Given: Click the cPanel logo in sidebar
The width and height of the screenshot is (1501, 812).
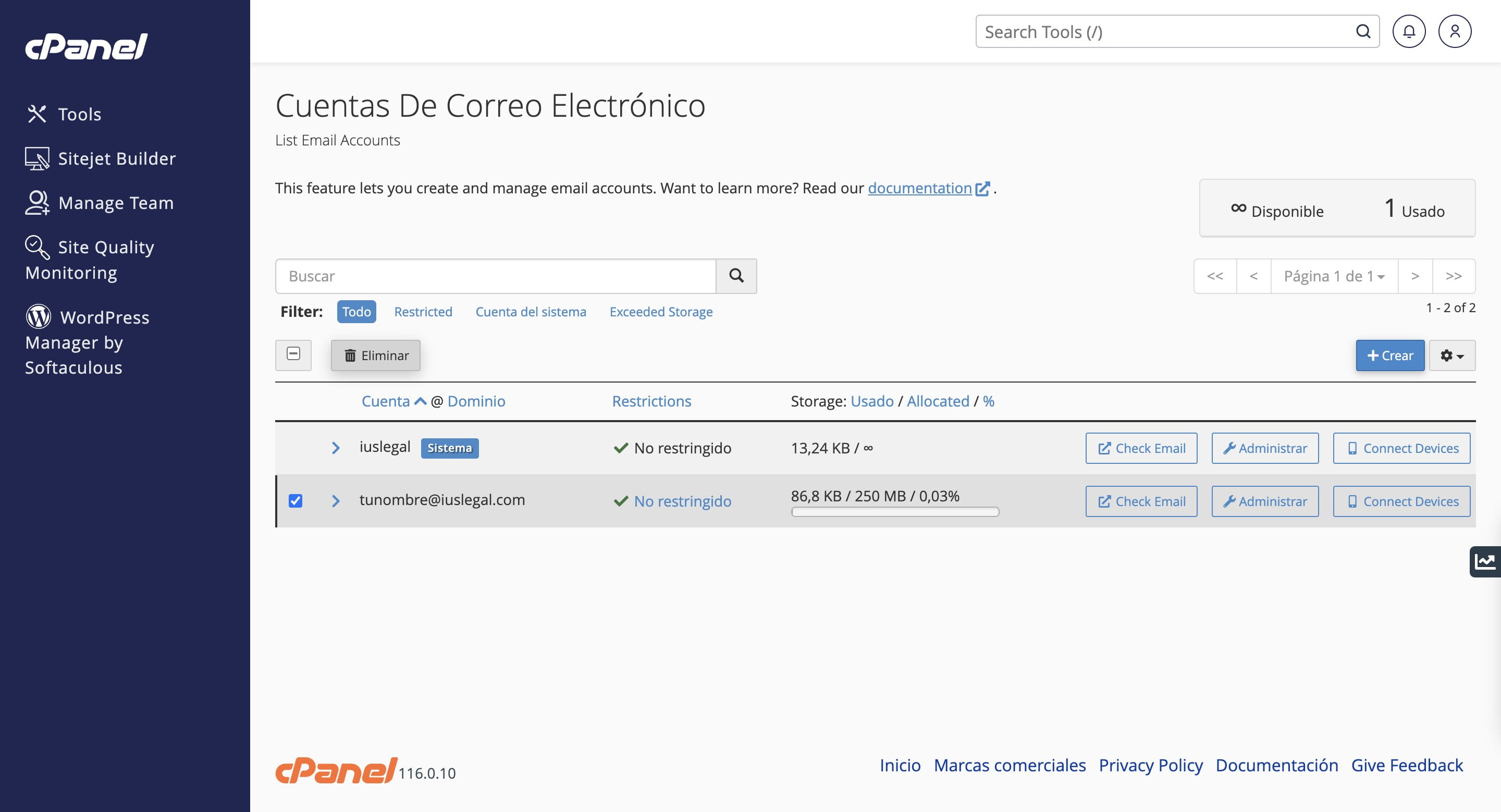Looking at the screenshot, I should point(86,46).
